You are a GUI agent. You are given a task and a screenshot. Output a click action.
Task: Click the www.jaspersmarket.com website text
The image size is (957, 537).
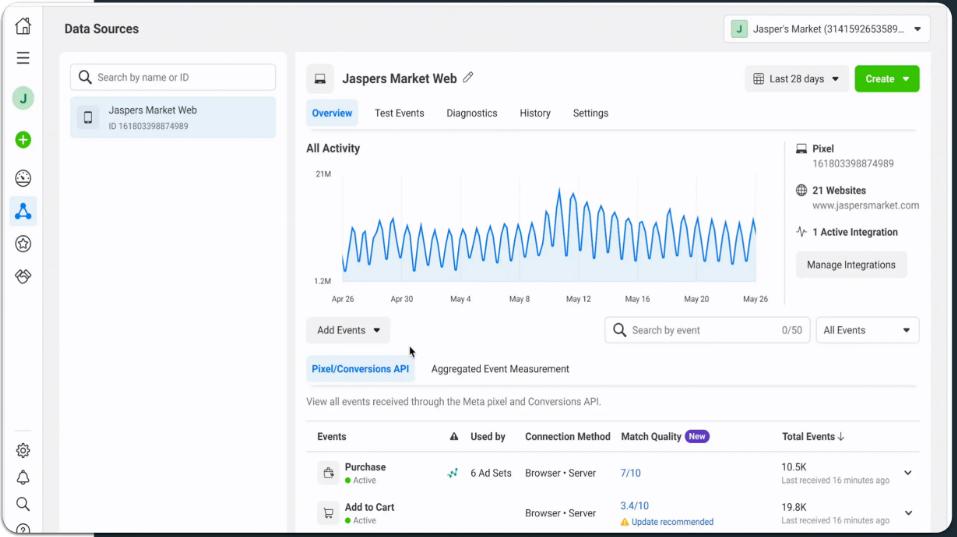[865, 205]
